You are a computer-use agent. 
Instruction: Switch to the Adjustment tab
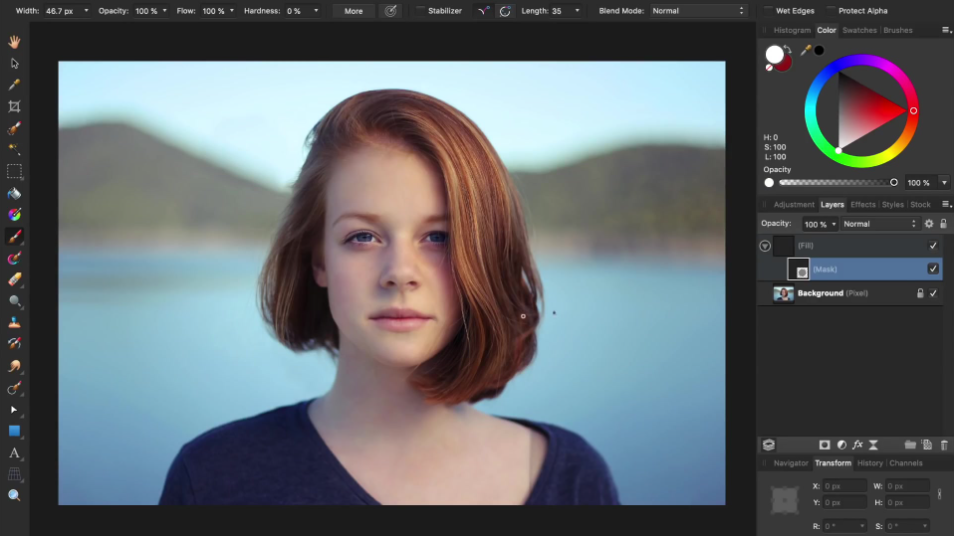[x=793, y=204]
